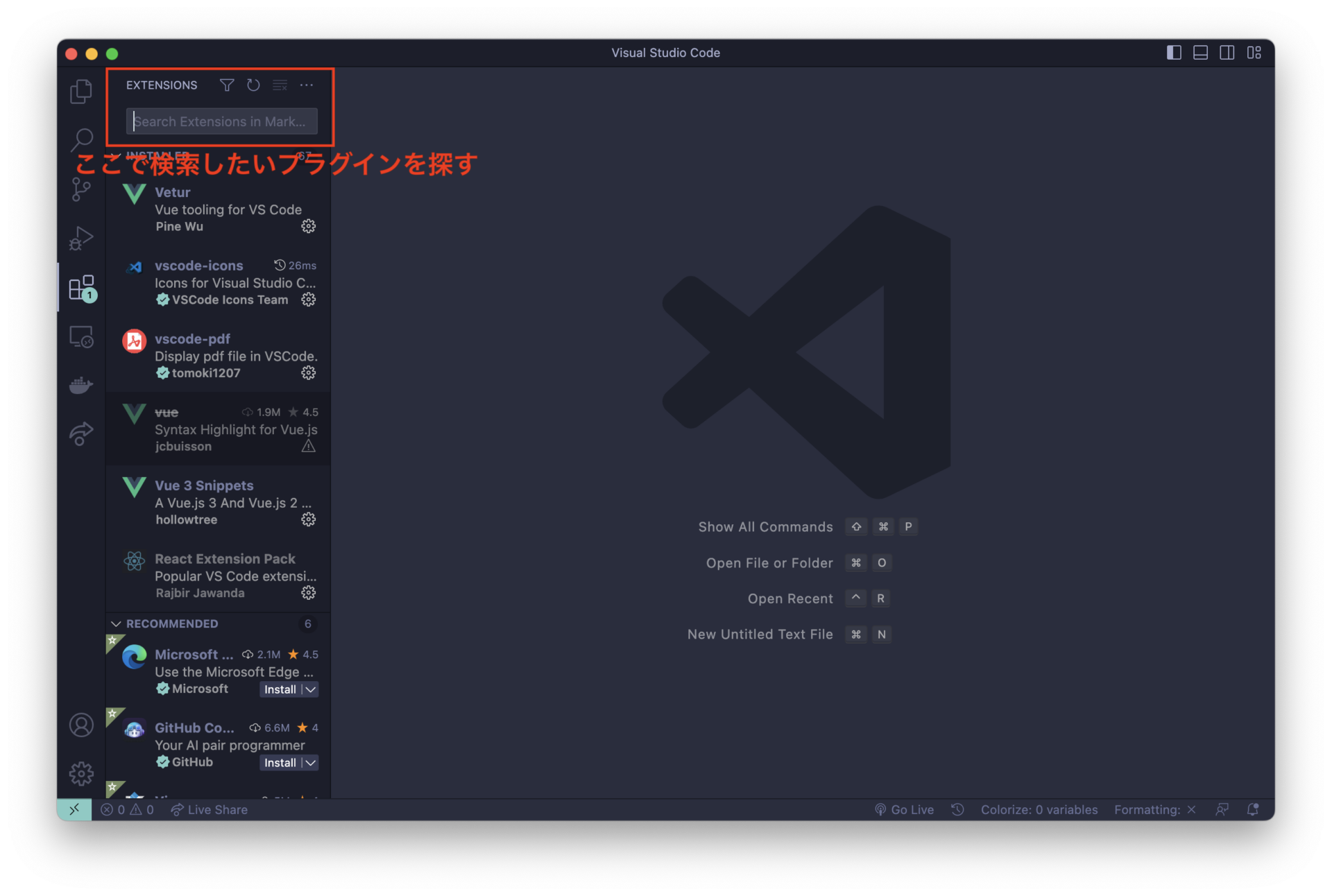Open the Accounts menu icon
The height and width of the screenshot is (896, 1332).
pyautogui.click(x=81, y=725)
